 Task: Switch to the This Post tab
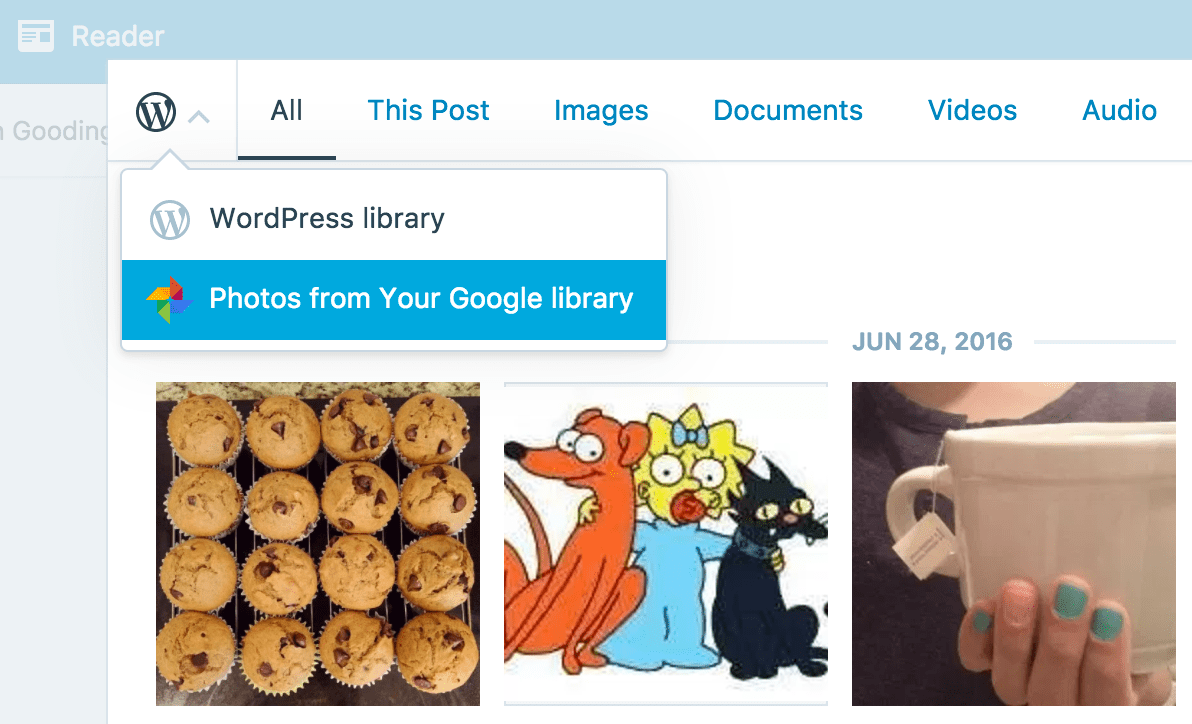coord(428,110)
